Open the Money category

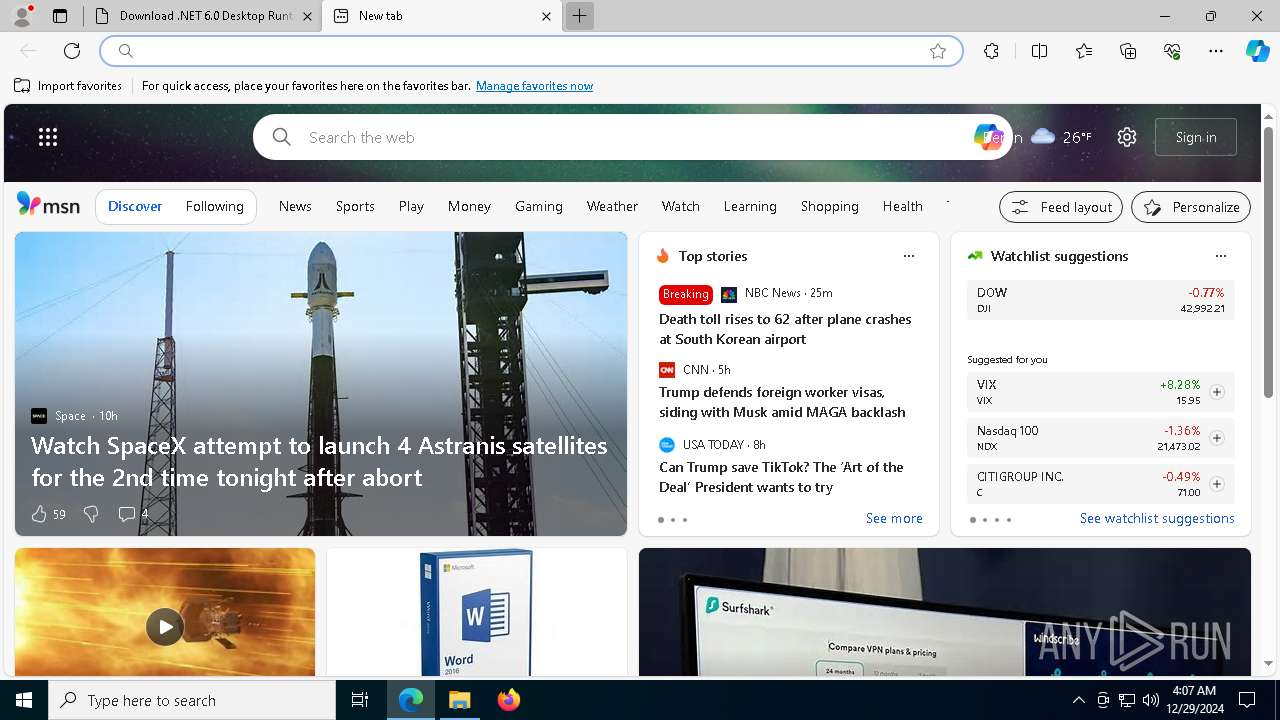pyautogui.click(x=469, y=206)
